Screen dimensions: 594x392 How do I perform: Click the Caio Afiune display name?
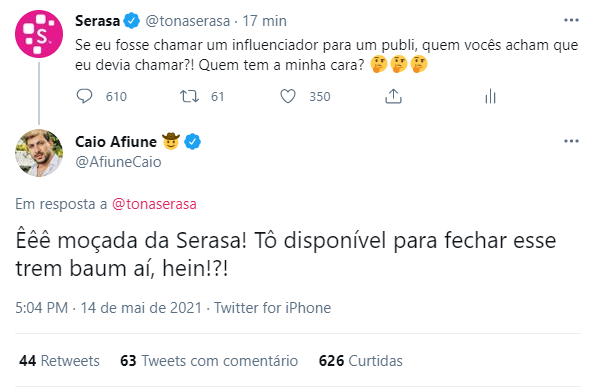click(x=116, y=142)
